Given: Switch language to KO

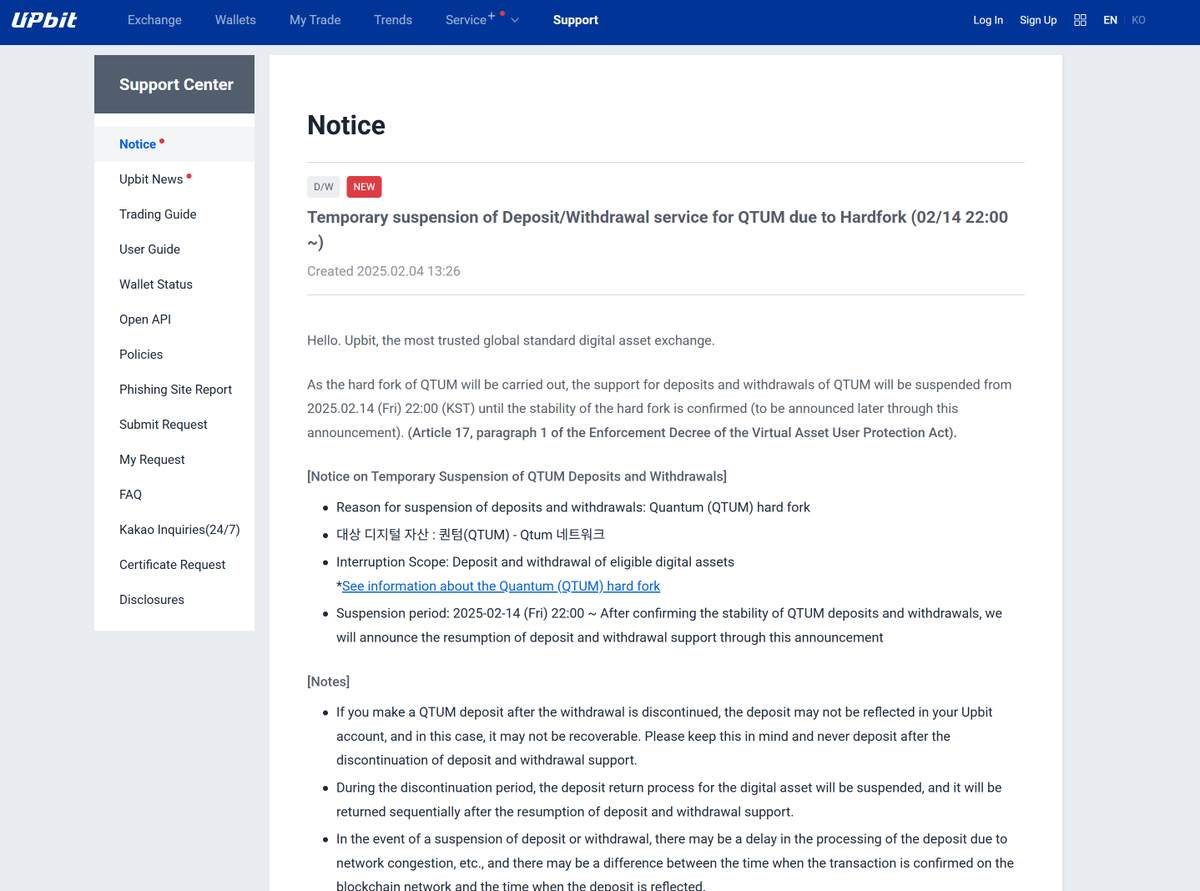Looking at the screenshot, I should pyautogui.click(x=1138, y=20).
